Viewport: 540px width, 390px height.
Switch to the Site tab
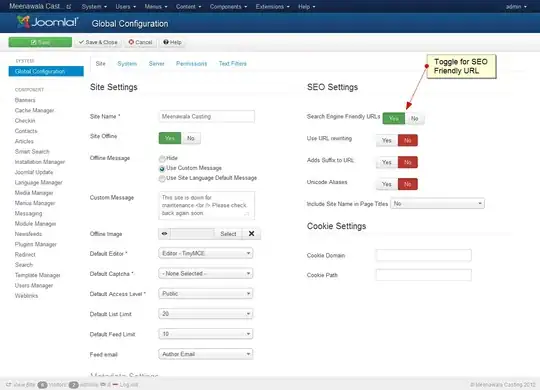(x=101, y=64)
